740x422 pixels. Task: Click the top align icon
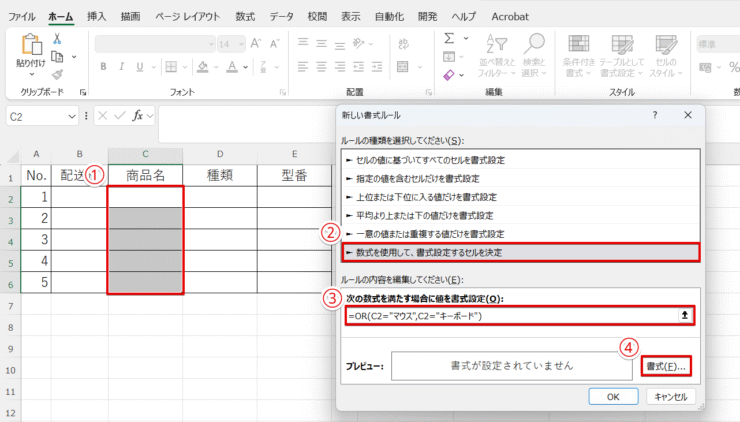point(303,43)
